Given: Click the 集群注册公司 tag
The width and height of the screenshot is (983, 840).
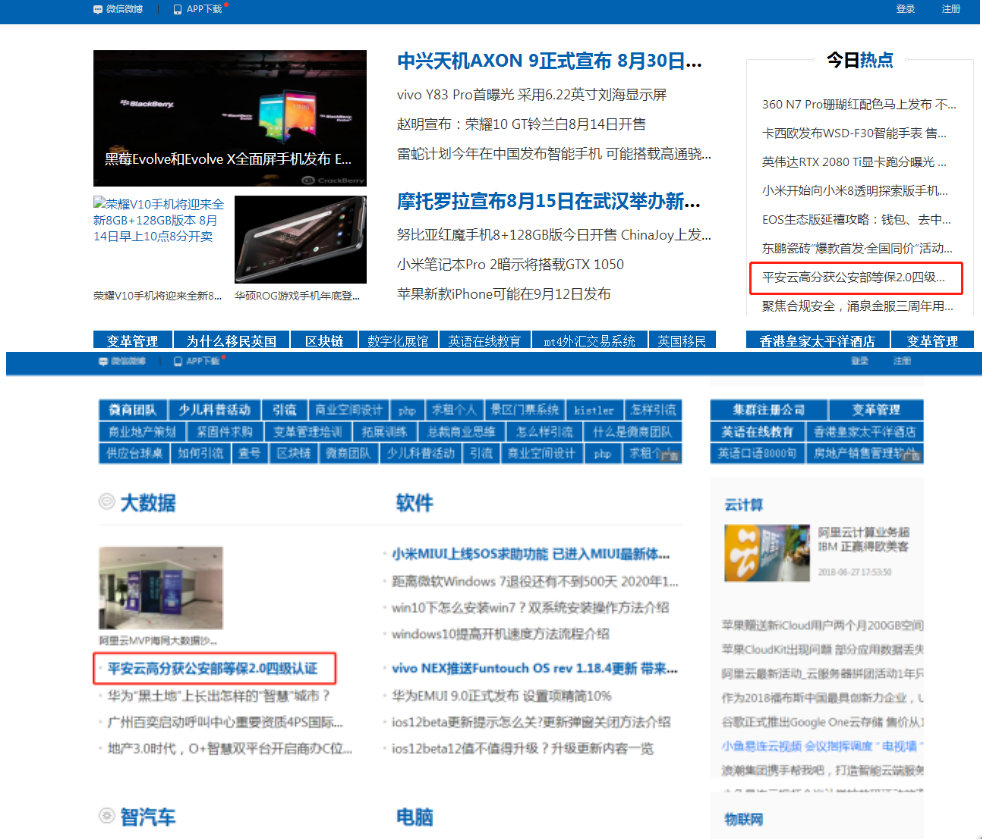Looking at the screenshot, I should click(x=769, y=410).
